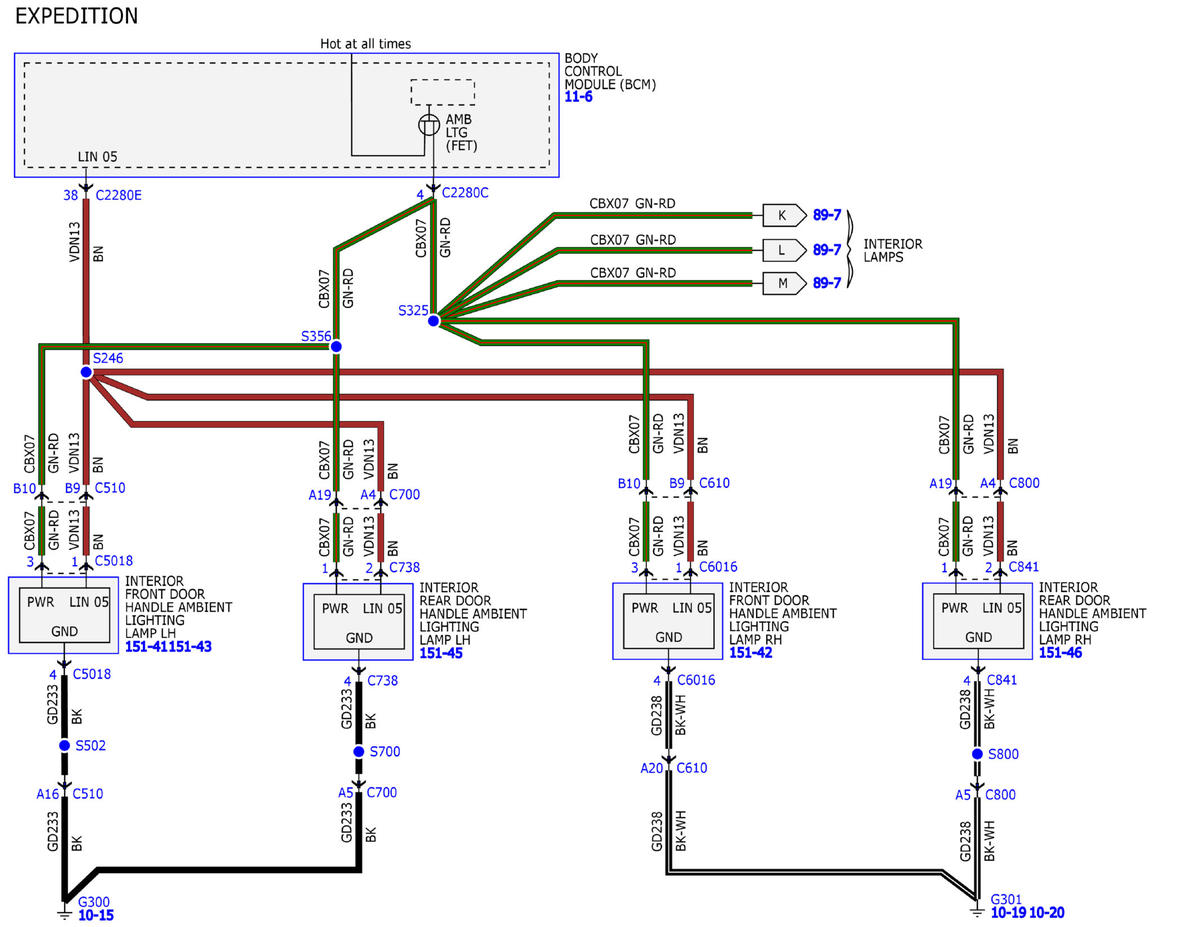Select the C738 label at pin 4
The image size is (1200, 927).
383,680
